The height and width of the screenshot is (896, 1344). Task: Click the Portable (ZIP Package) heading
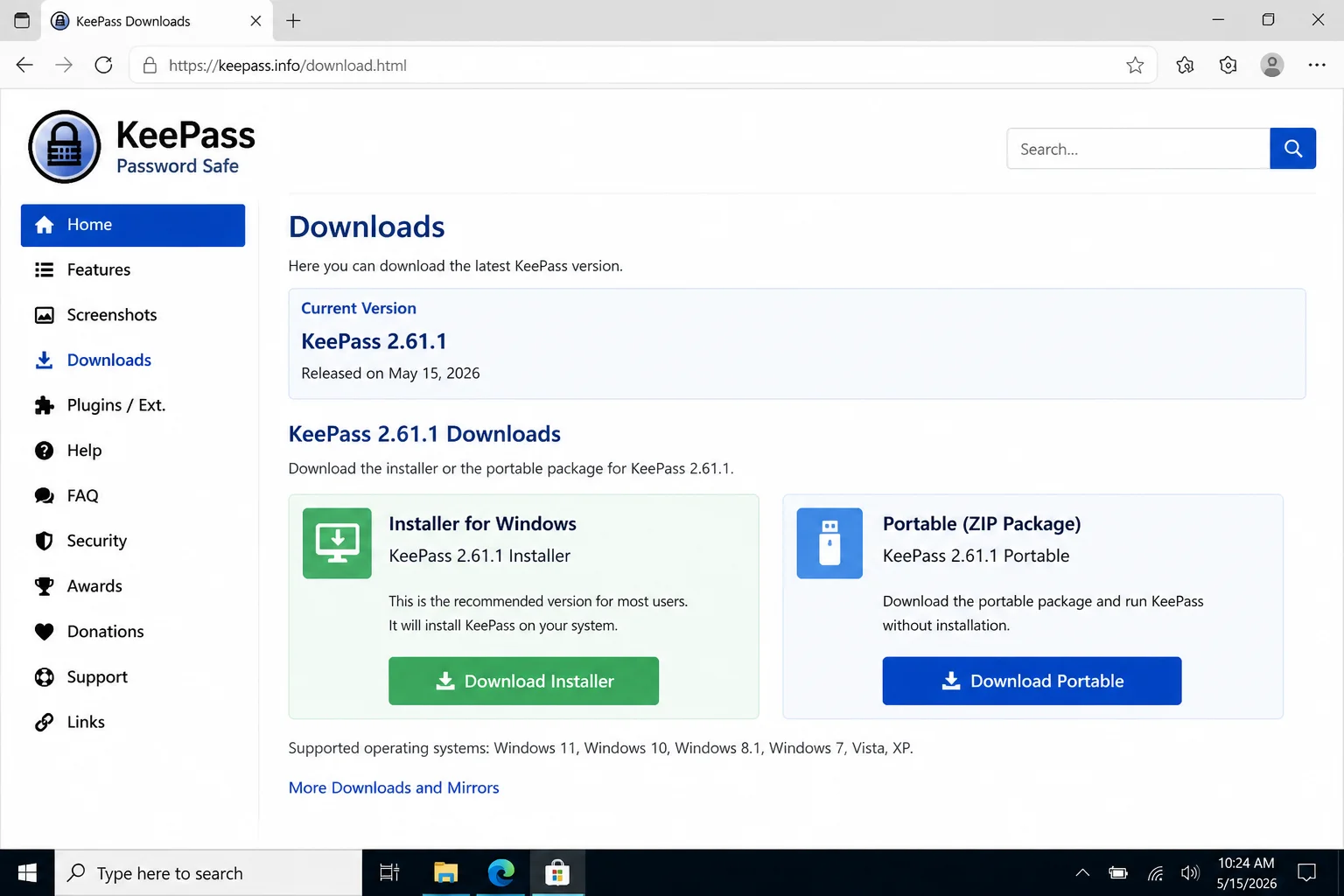click(x=982, y=524)
